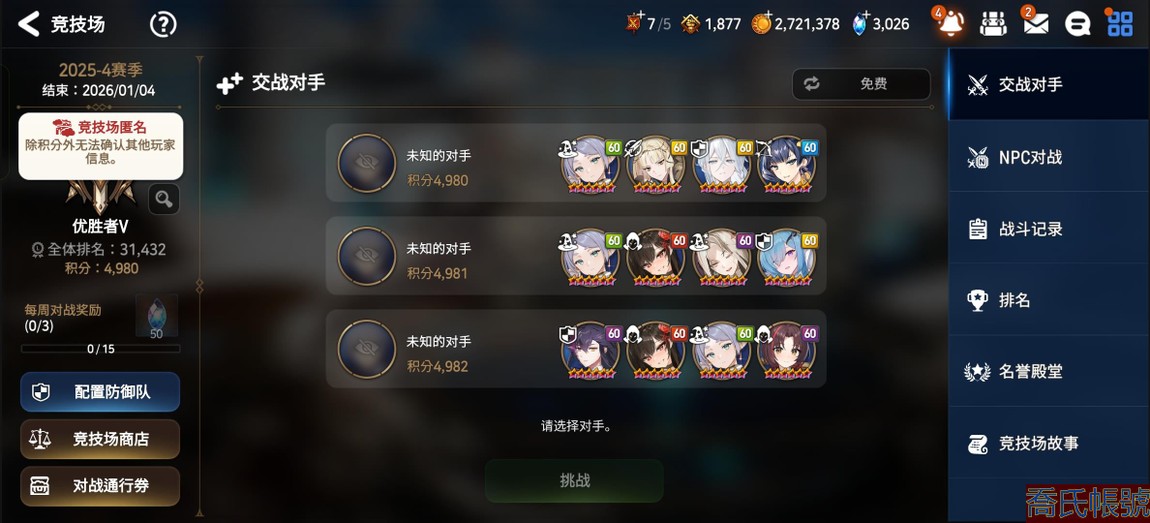The width and height of the screenshot is (1150, 523).
Task: Click the magnifier icon under the rank emblem
Action: coord(164,199)
